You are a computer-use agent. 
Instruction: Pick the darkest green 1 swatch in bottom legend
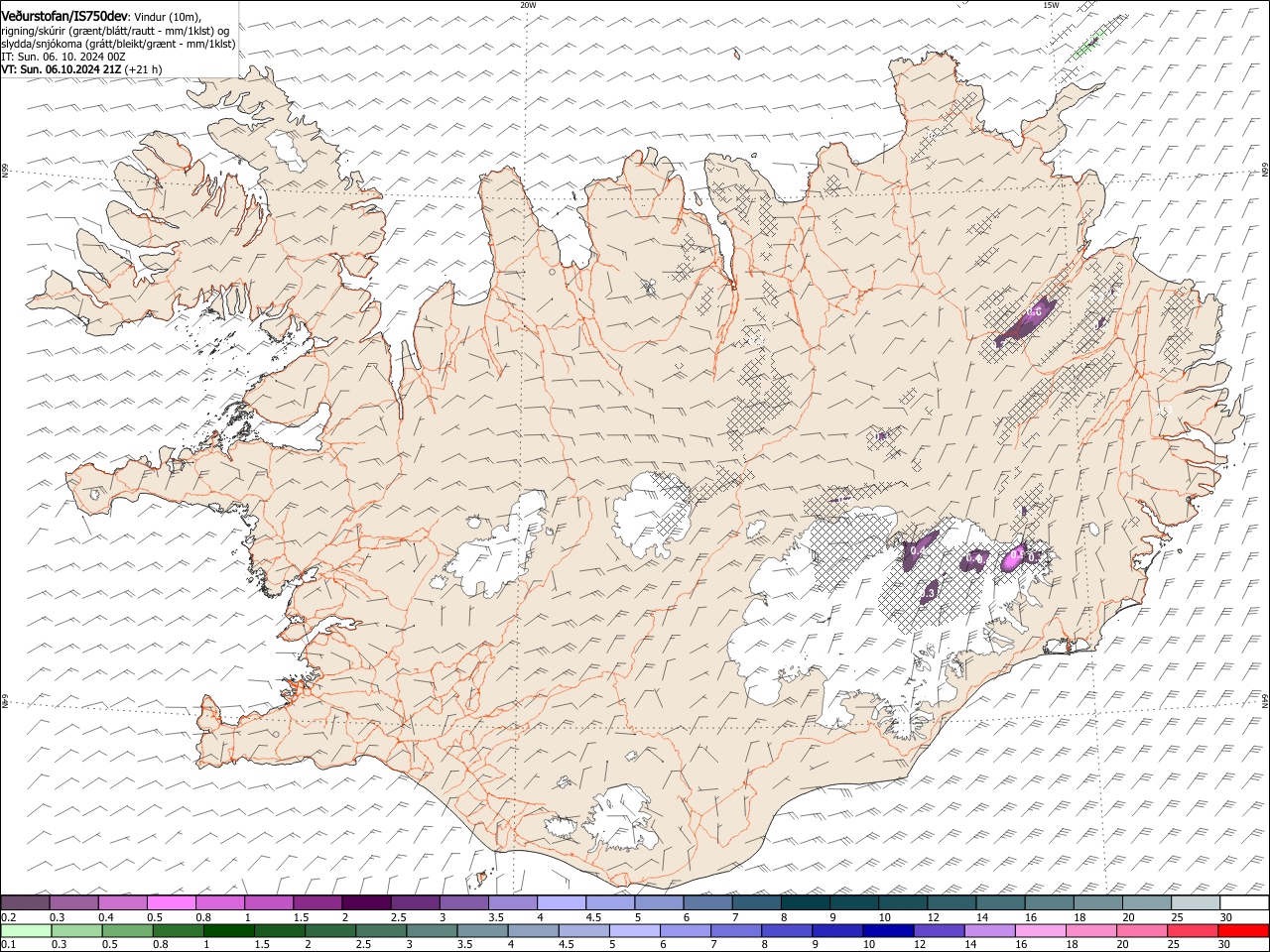click(228, 930)
